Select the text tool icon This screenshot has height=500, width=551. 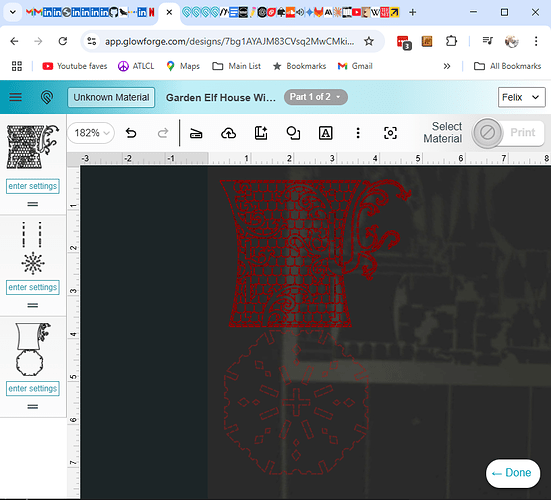tap(325, 133)
